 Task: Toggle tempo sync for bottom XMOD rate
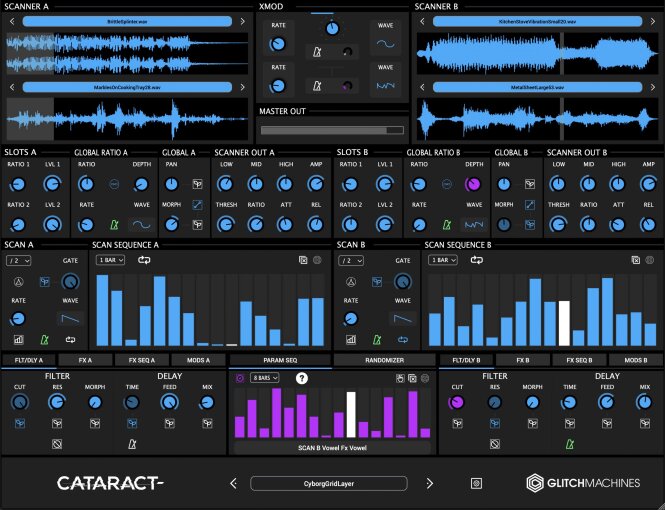pos(317,86)
